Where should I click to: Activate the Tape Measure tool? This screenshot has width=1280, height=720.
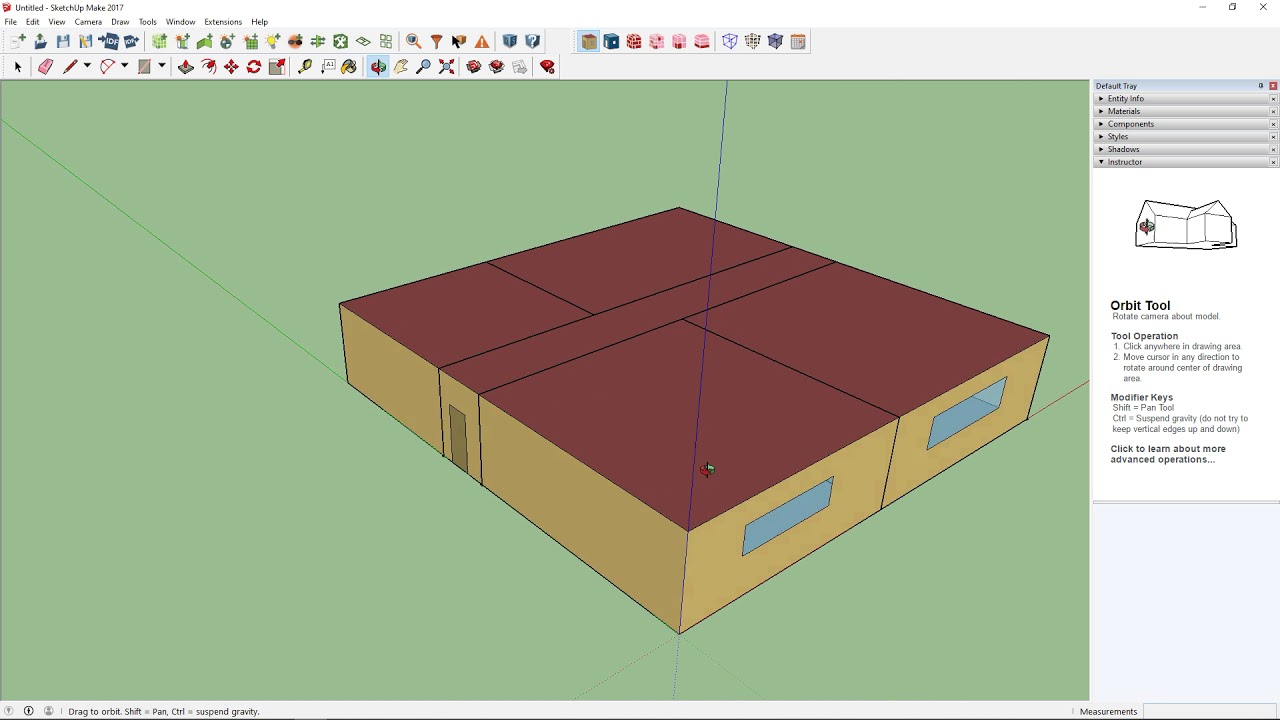click(x=305, y=67)
